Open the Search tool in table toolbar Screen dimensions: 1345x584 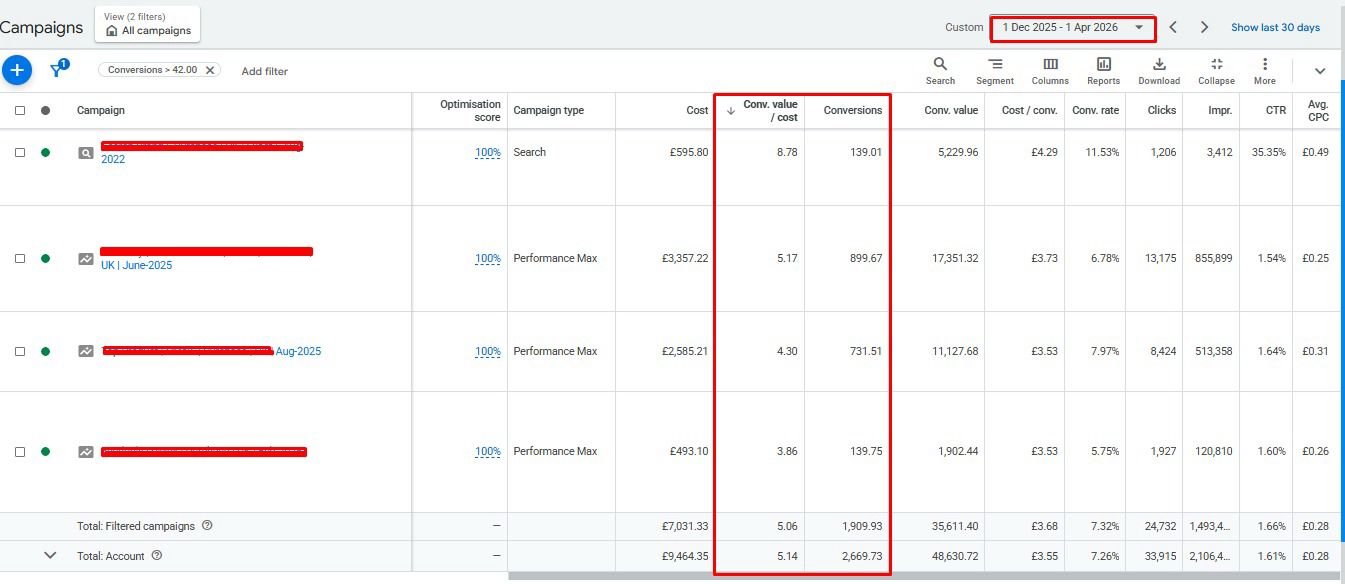coord(940,70)
